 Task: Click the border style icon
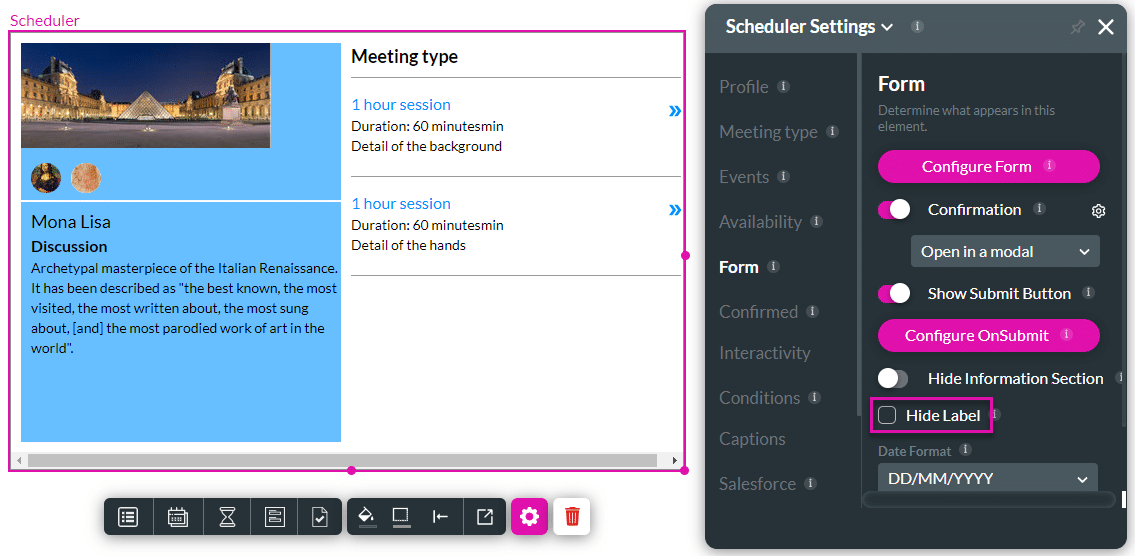click(401, 517)
